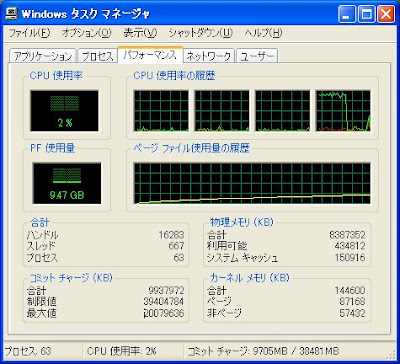
Task: Click kernel memory total 144600
Action: coord(350,290)
